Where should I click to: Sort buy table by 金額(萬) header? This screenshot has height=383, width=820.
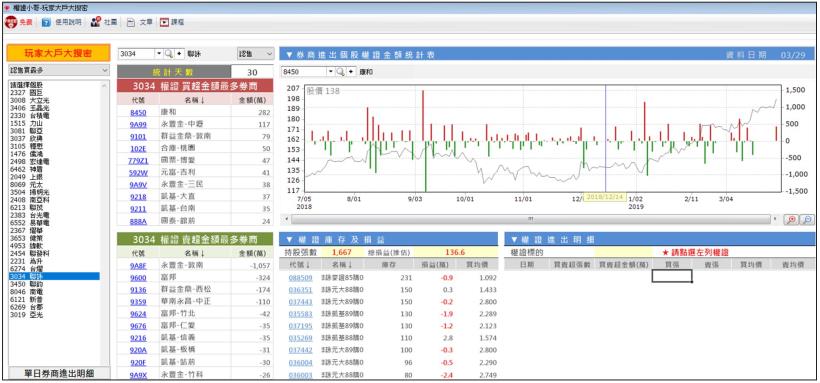tap(252, 100)
